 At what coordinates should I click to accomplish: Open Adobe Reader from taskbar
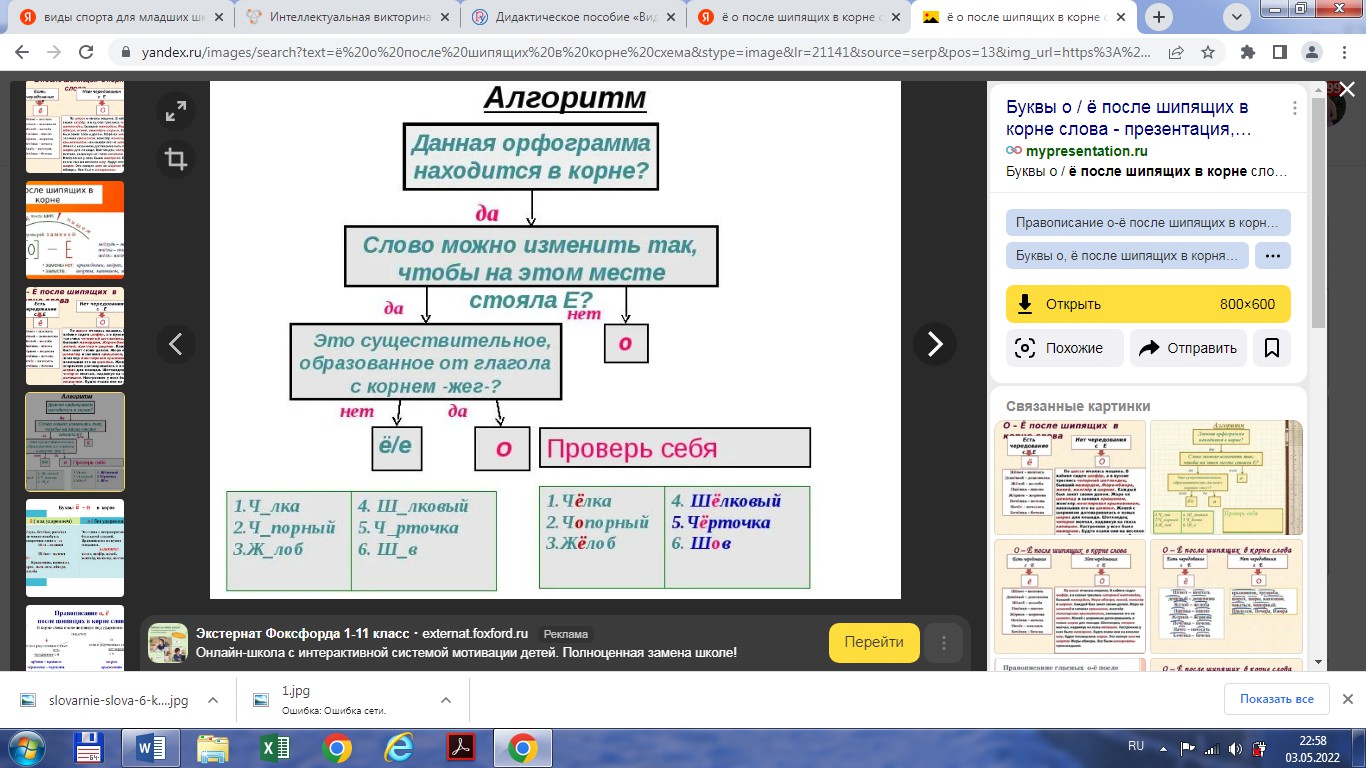click(x=460, y=748)
